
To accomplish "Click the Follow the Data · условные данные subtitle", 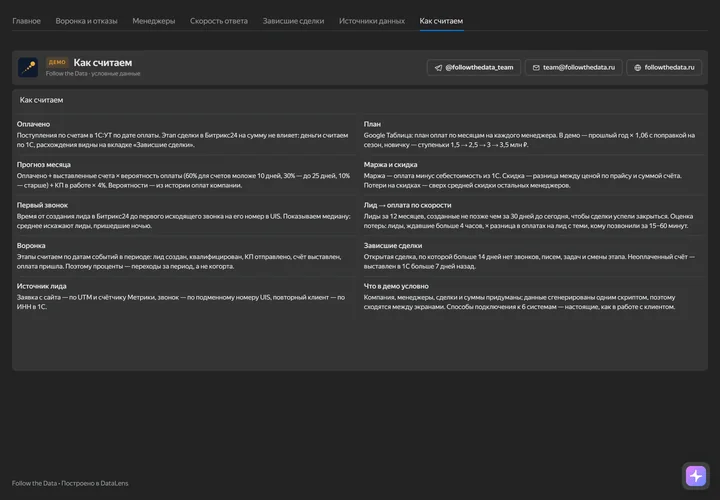I will pyautogui.click(x=93, y=73).
